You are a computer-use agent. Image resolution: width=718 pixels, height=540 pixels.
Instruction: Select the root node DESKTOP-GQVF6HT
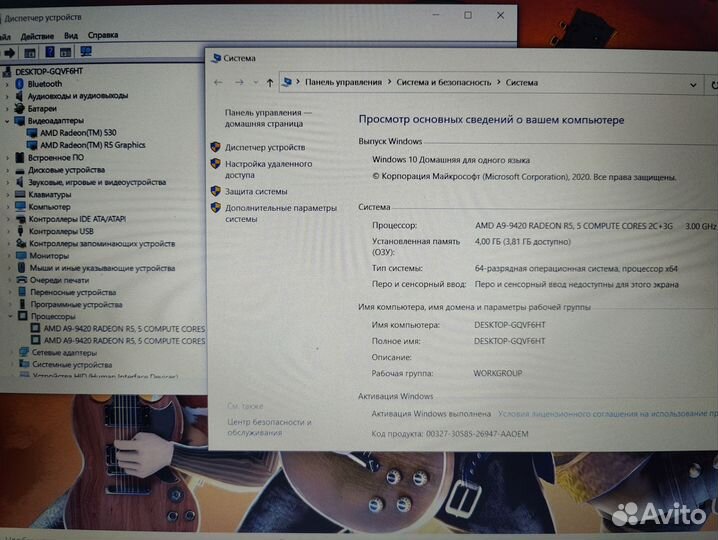coord(49,71)
